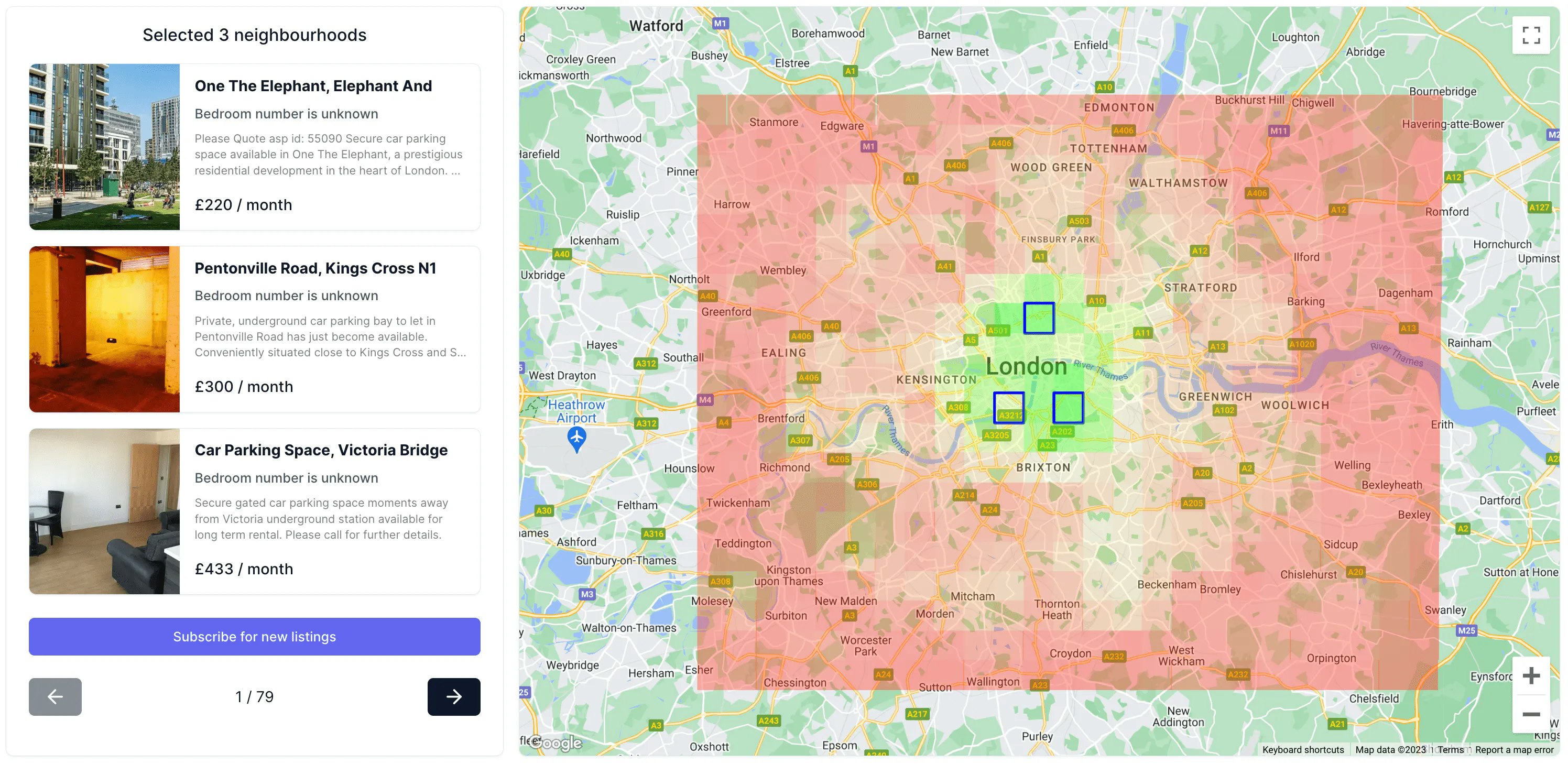This screenshot has height=764, width=1568.
Task: Zoom in on the map
Action: click(x=1530, y=676)
